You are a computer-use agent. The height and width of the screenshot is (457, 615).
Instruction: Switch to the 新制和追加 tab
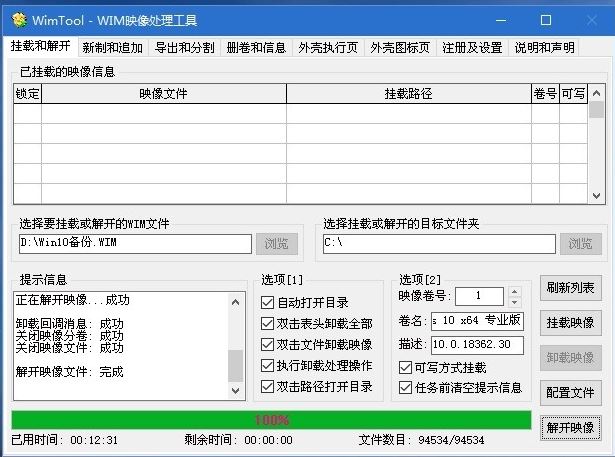pos(112,47)
